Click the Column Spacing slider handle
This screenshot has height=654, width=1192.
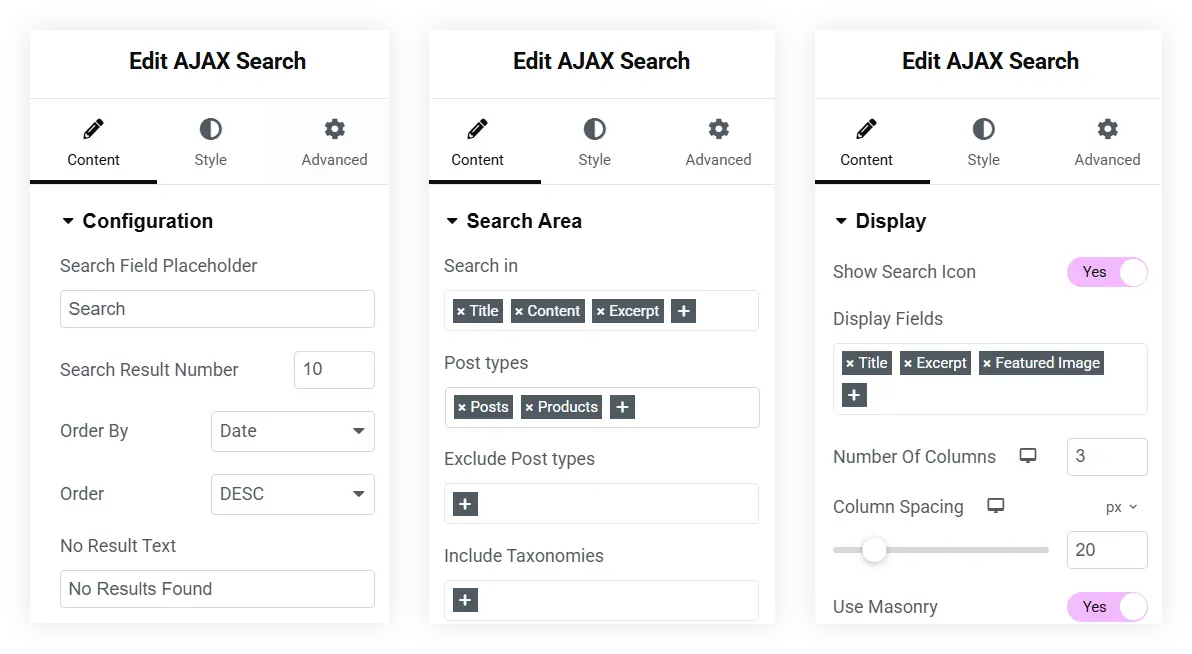click(874, 550)
